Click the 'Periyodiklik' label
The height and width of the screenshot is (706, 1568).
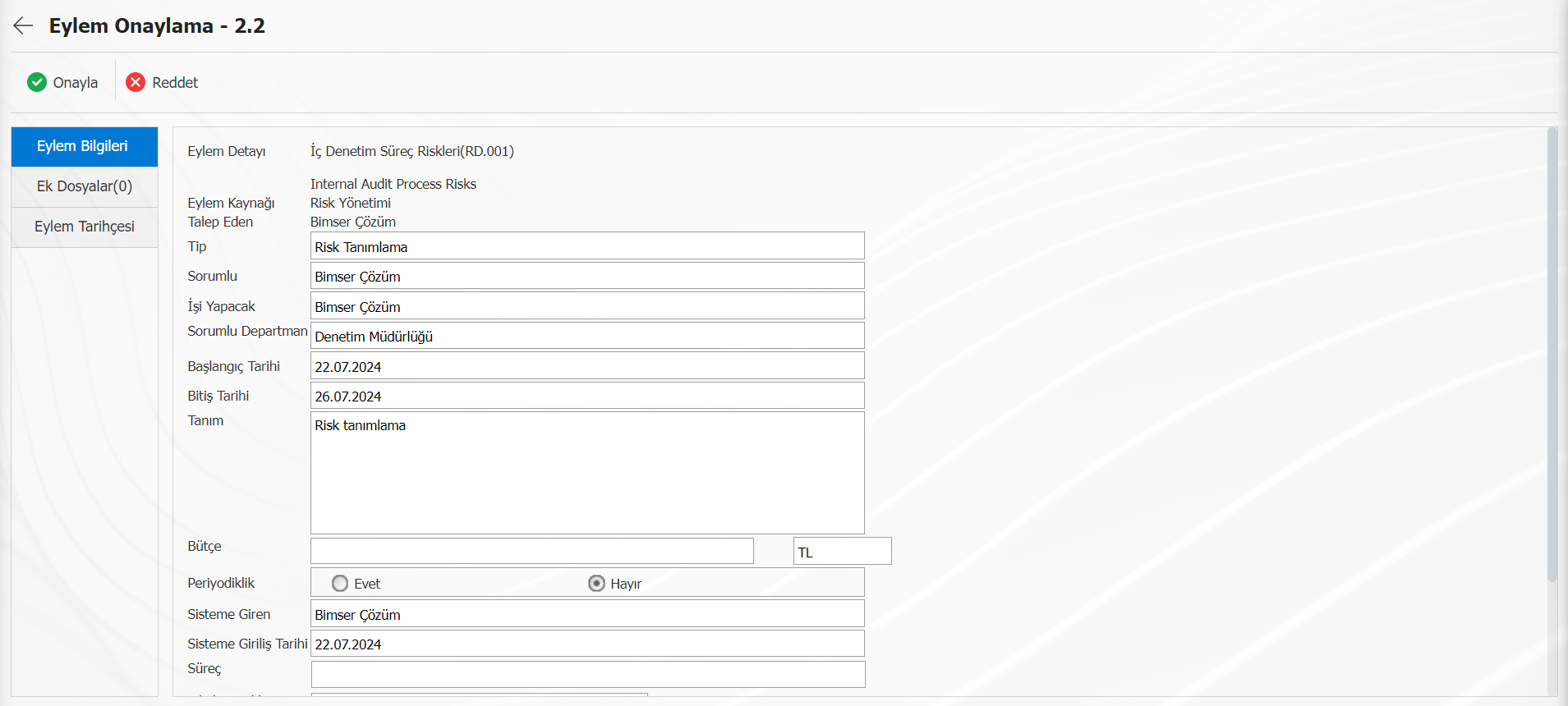click(221, 583)
